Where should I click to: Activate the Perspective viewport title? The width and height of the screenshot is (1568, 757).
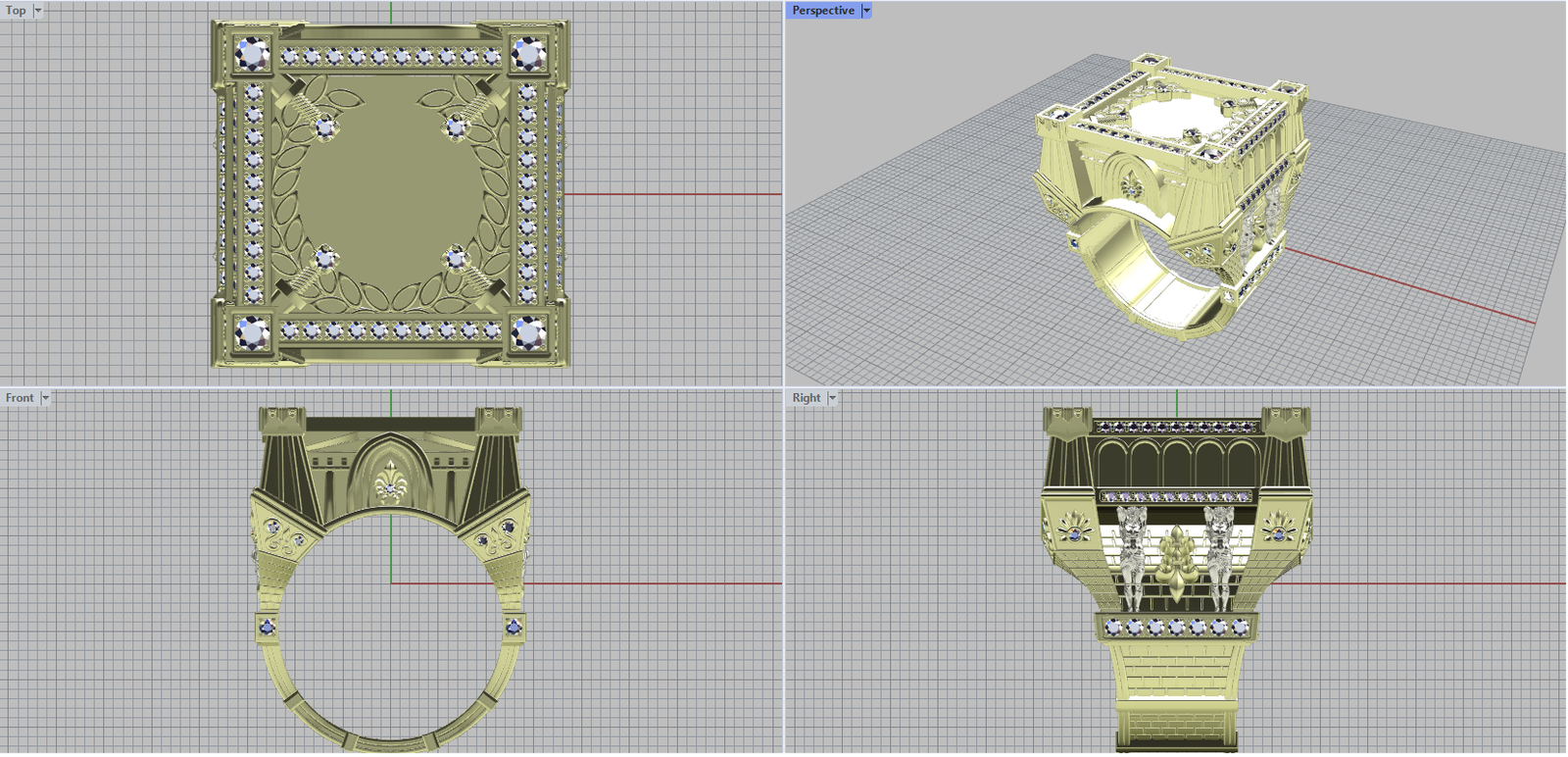click(822, 11)
